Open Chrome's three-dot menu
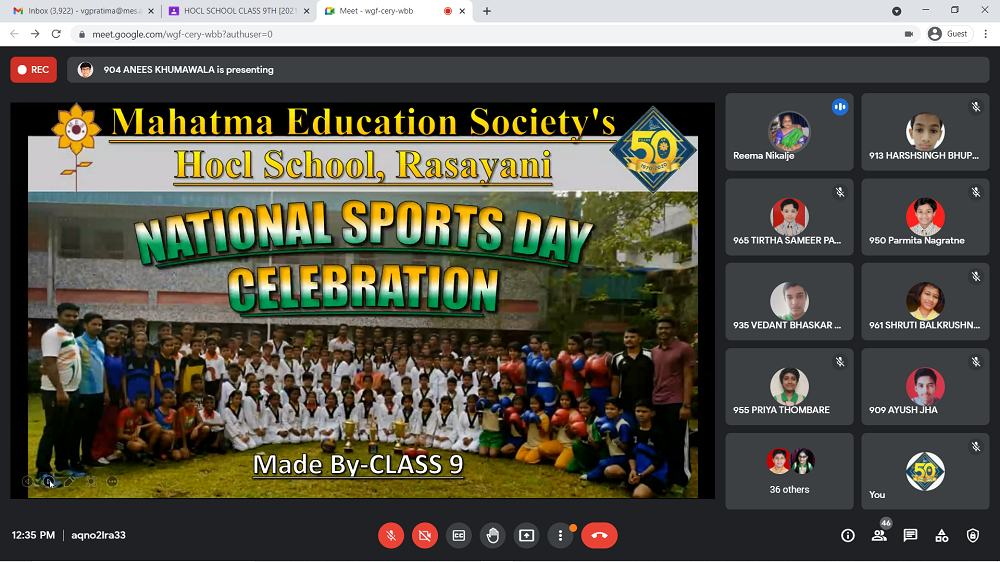Viewport: 1000px width, 562px height. [983, 33]
